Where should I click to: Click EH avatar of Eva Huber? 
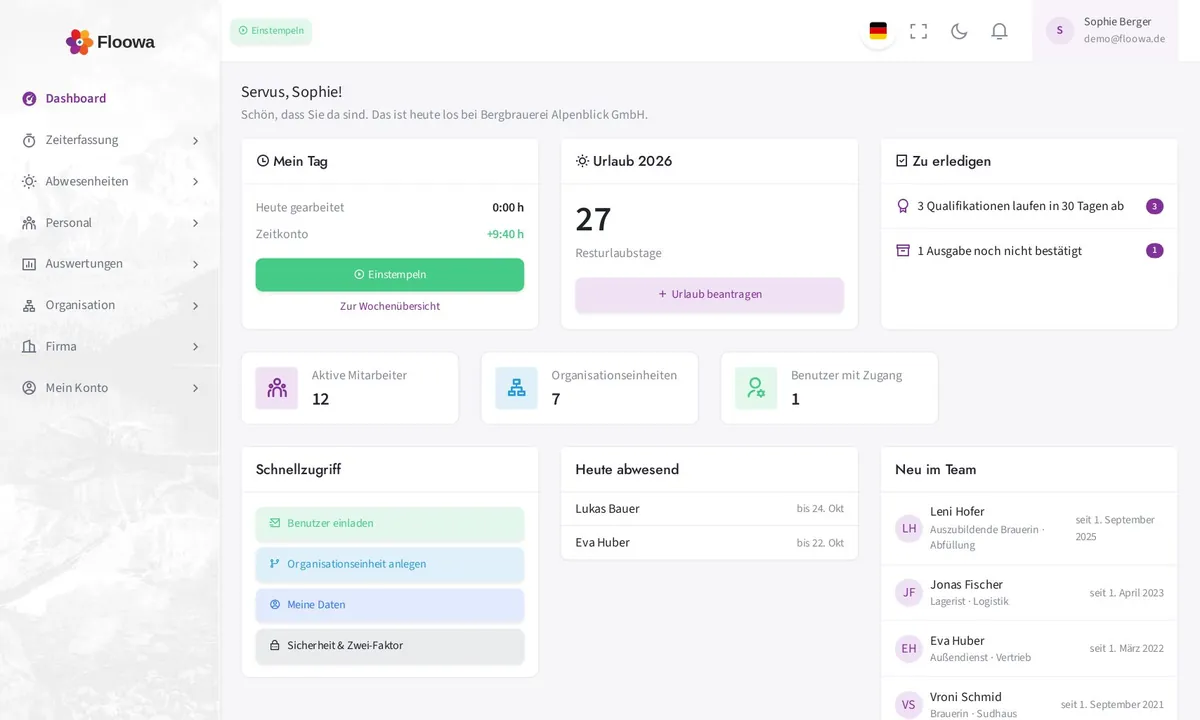coord(909,648)
